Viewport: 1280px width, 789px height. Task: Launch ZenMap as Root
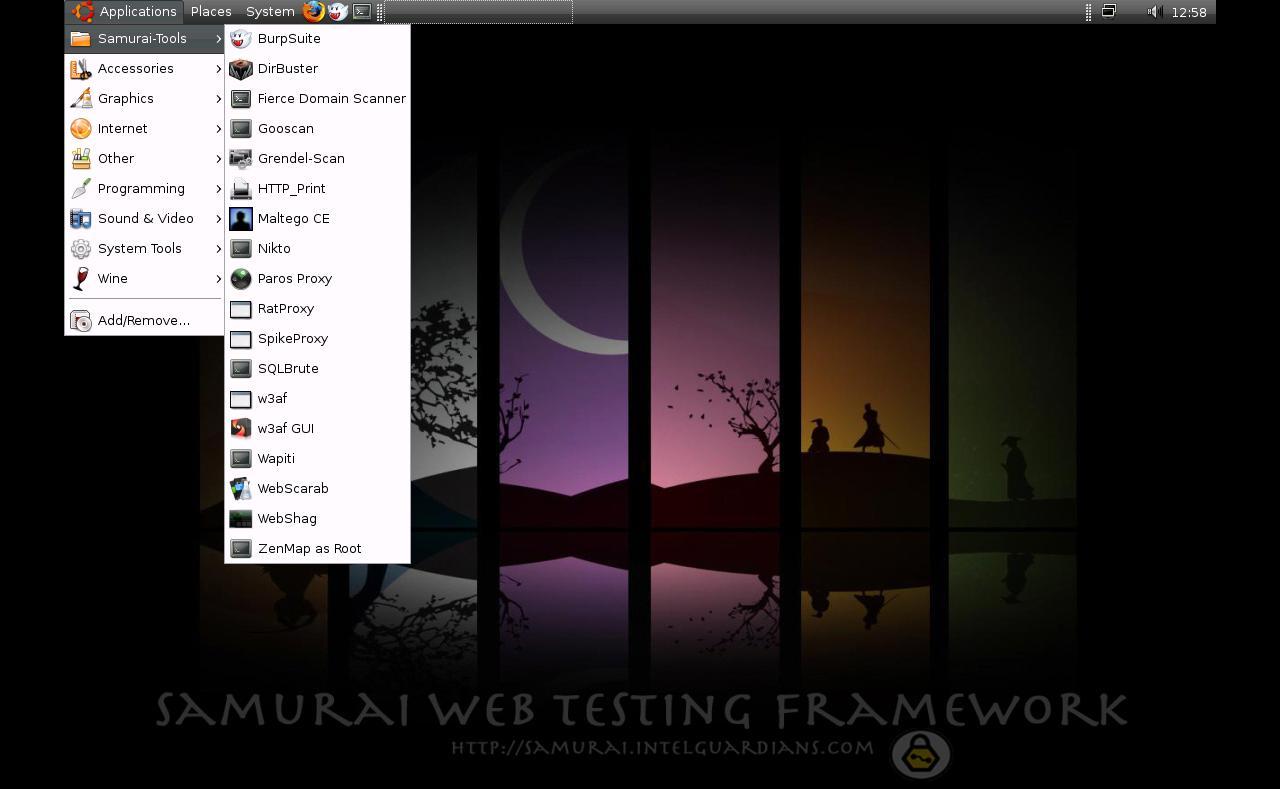(x=308, y=548)
